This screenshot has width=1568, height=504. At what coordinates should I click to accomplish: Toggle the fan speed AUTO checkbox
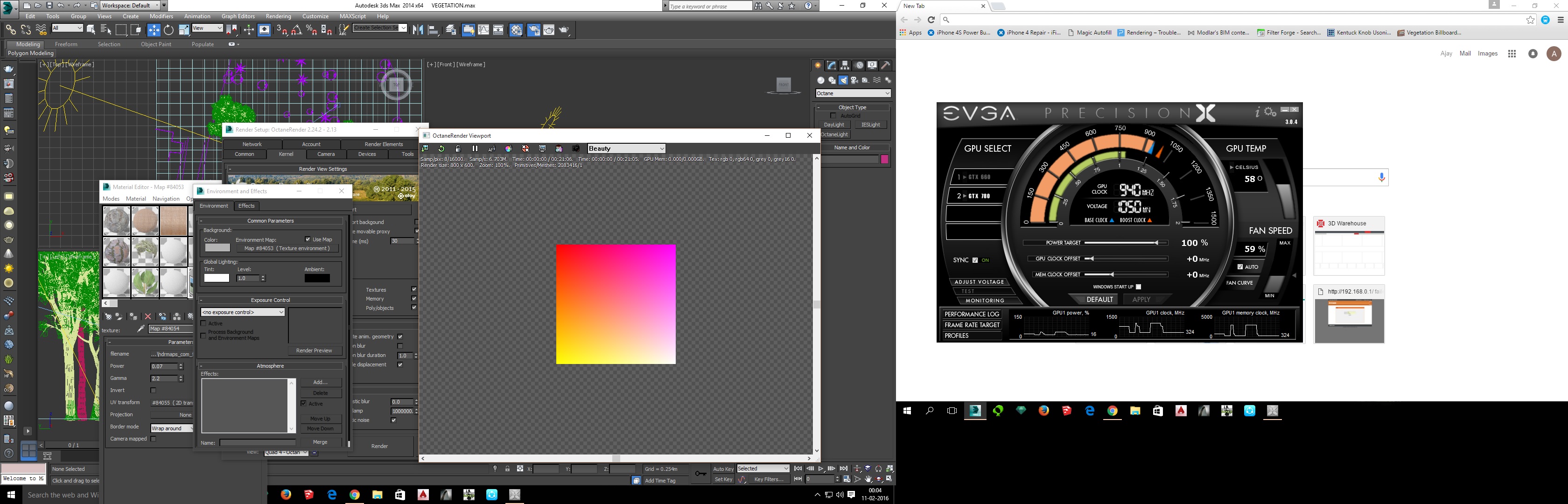1240,266
